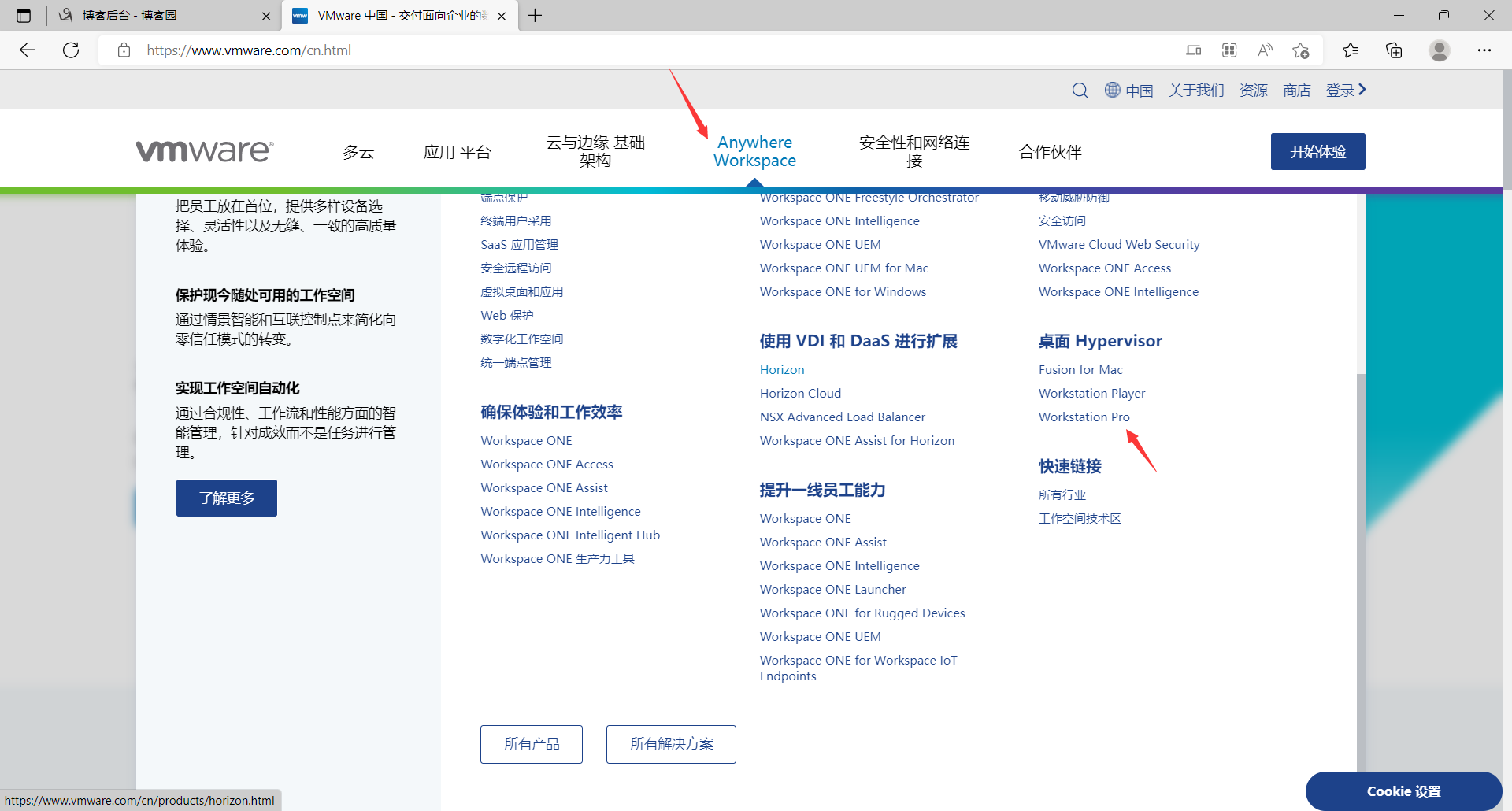
Task: Open the 多云 navigation menu
Action: (x=358, y=152)
